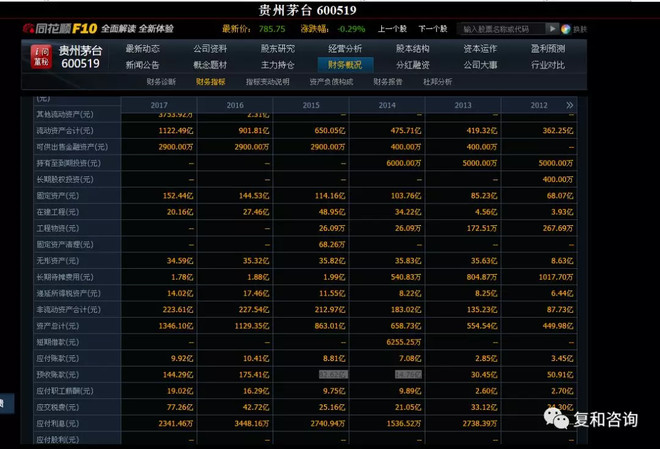
Task: Select the 应付利息(元) row label
Action: click(x=57, y=423)
